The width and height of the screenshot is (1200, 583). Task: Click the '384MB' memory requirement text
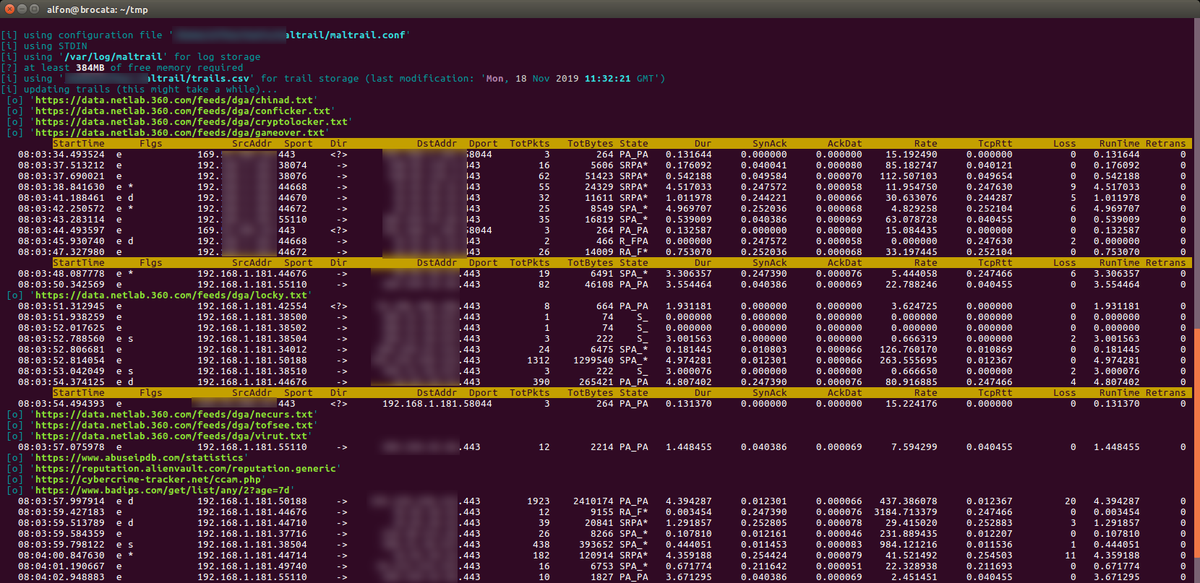[x=91, y=67]
